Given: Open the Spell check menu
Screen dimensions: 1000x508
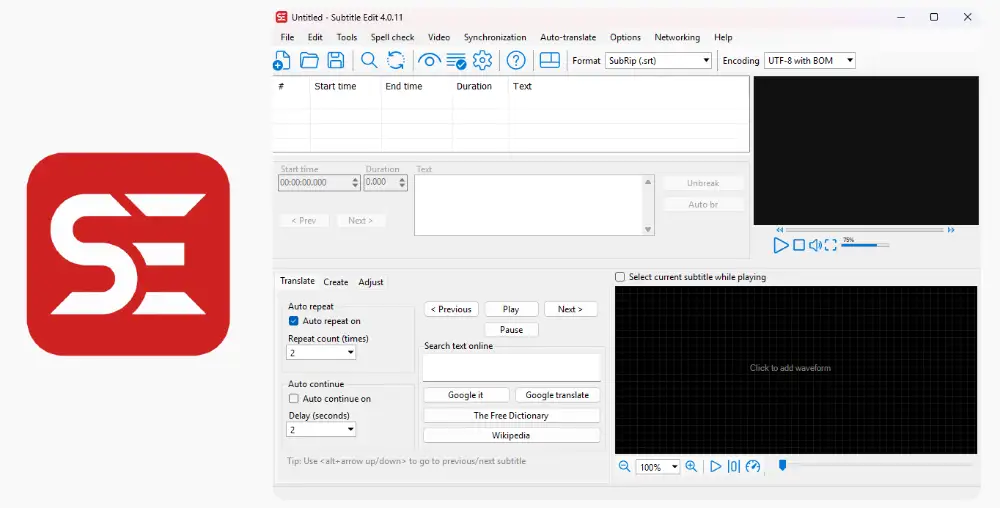Looking at the screenshot, I should (392, 38).
